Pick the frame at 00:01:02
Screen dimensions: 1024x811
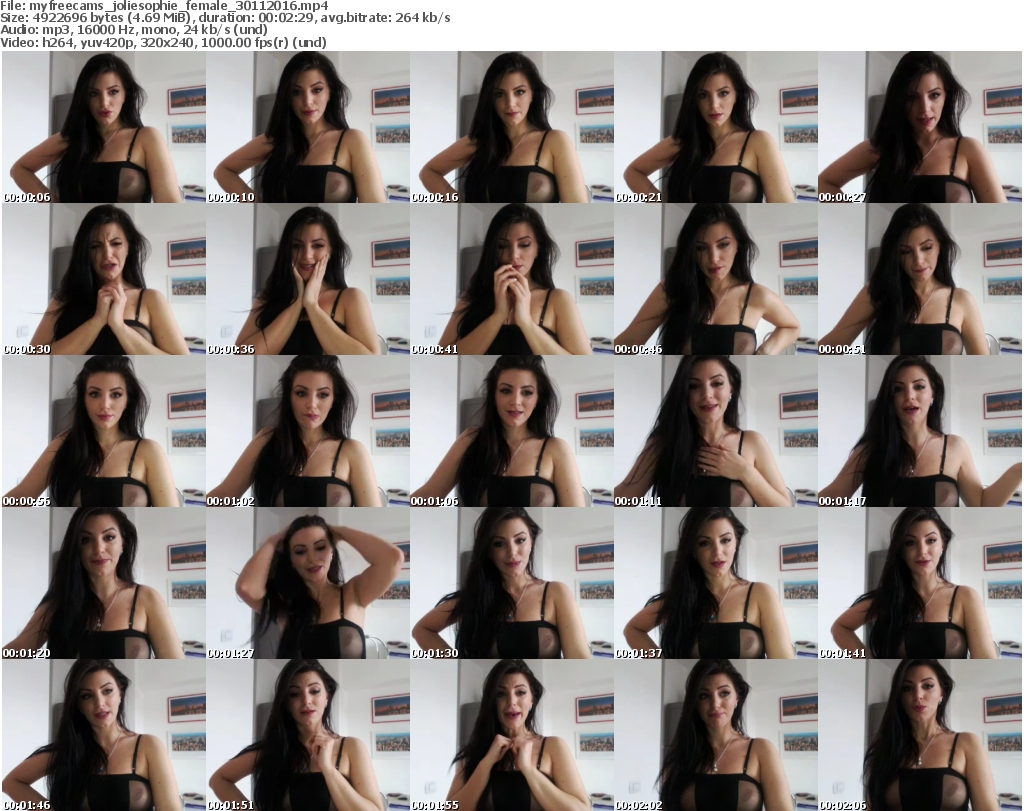pyautogui.click(x=308, y=432)
